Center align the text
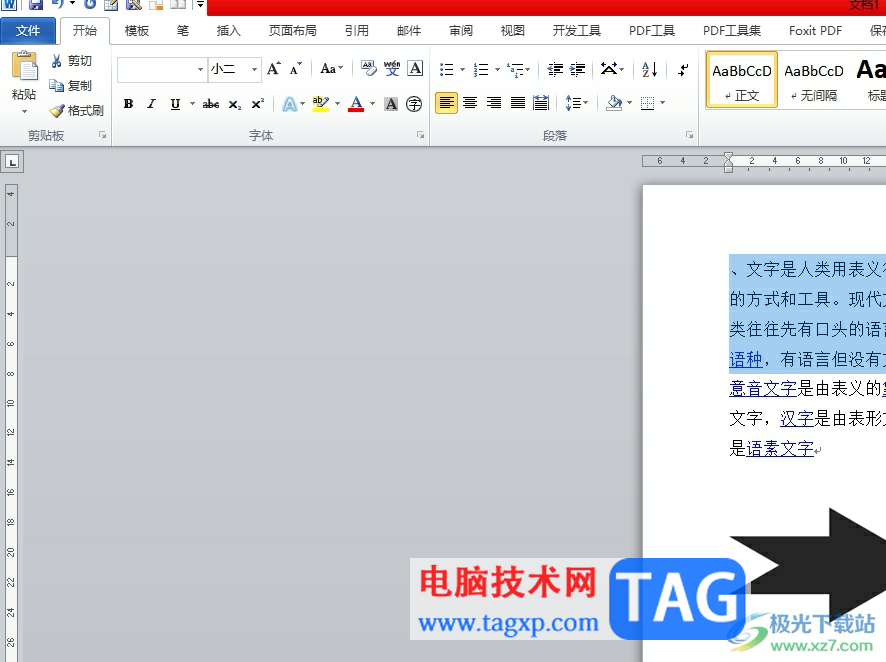The image size is (886, 662). [470, 103]
